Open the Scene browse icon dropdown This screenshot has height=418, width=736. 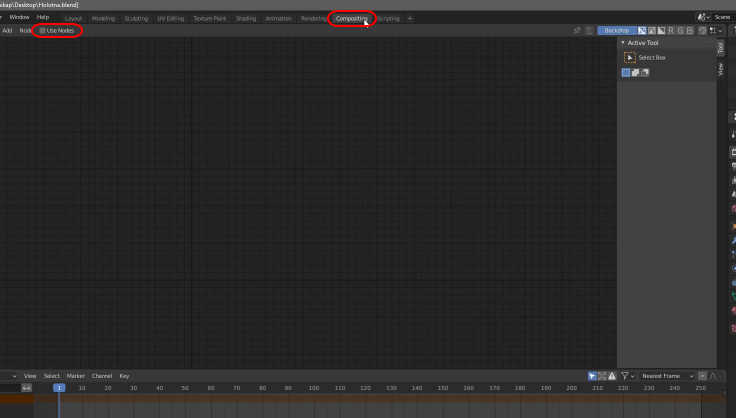pos(703,17)
